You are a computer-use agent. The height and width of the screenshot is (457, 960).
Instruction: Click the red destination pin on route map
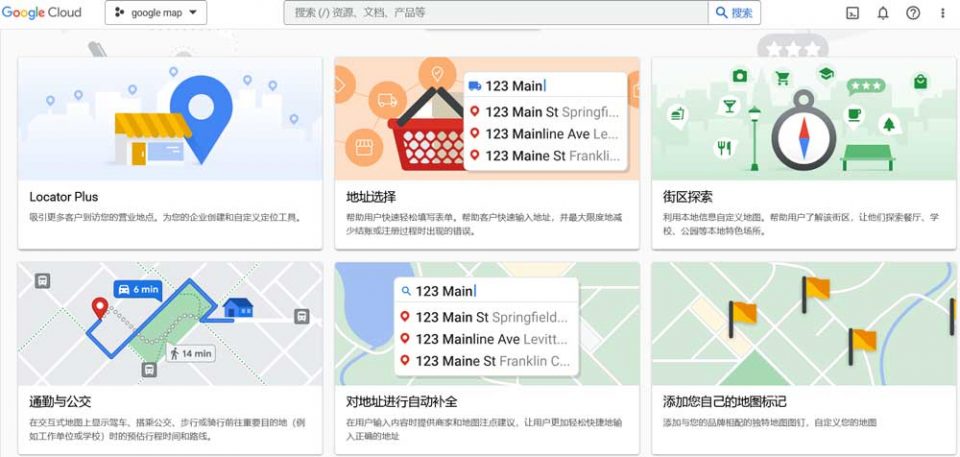pyautogui.click(x=100, y=308)
